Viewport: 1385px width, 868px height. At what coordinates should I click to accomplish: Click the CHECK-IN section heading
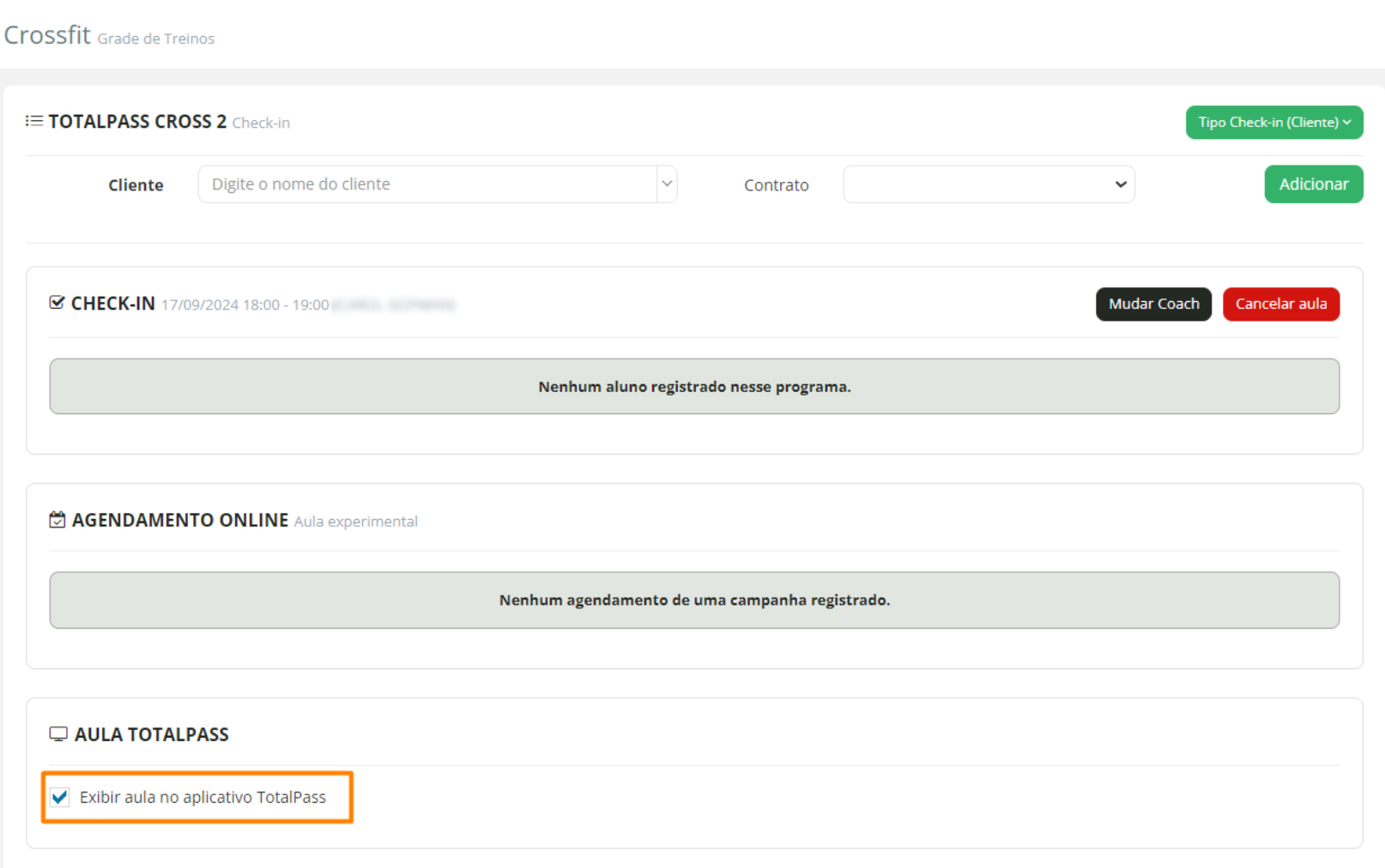[x=113, y=304]
